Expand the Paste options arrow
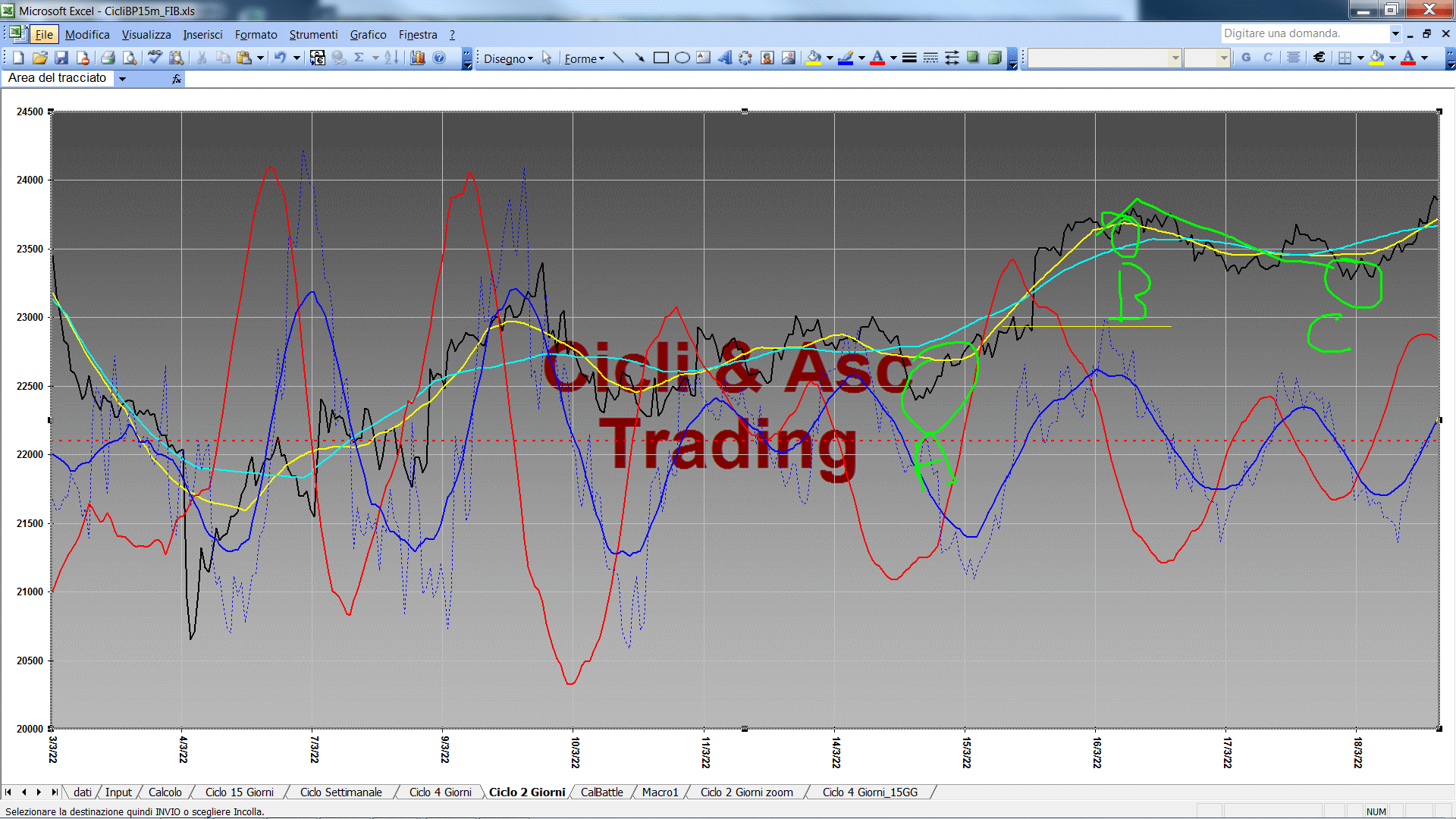The width and height of the screenshot is (1456, 819). 260,58
